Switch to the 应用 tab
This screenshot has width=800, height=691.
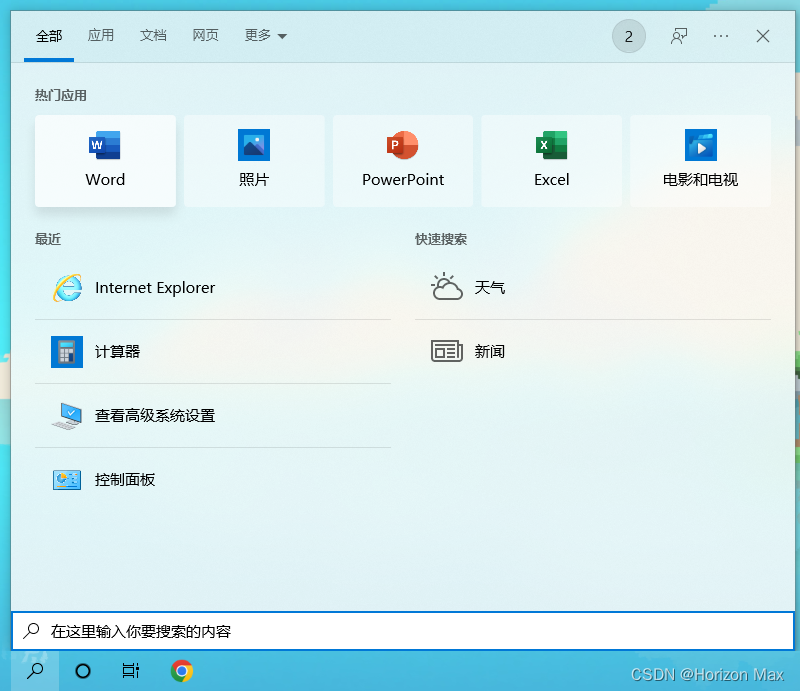click(x=101, y=35)
